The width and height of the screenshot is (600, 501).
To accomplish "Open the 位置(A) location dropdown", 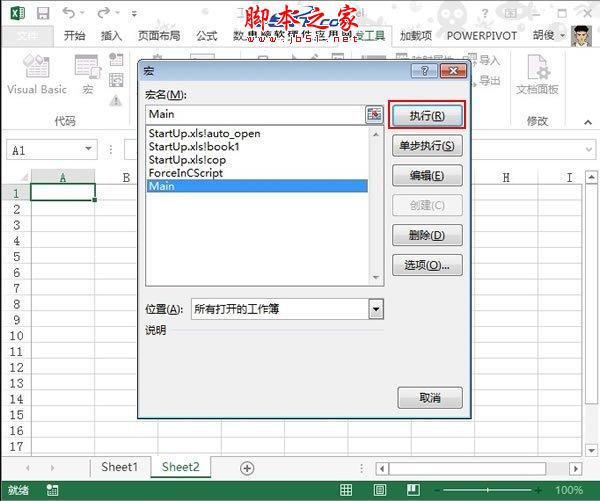I will coord(376,309).
